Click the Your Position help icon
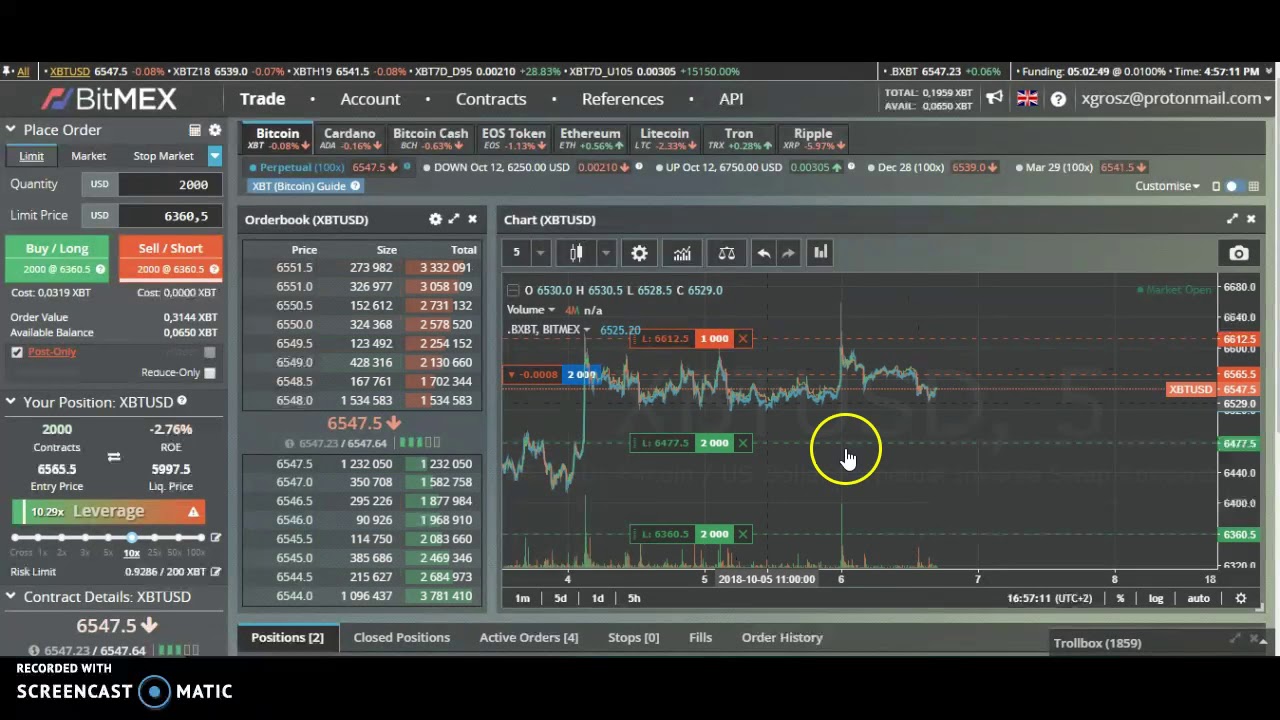Screen dimensions: 1280x720 pos(182,401)
